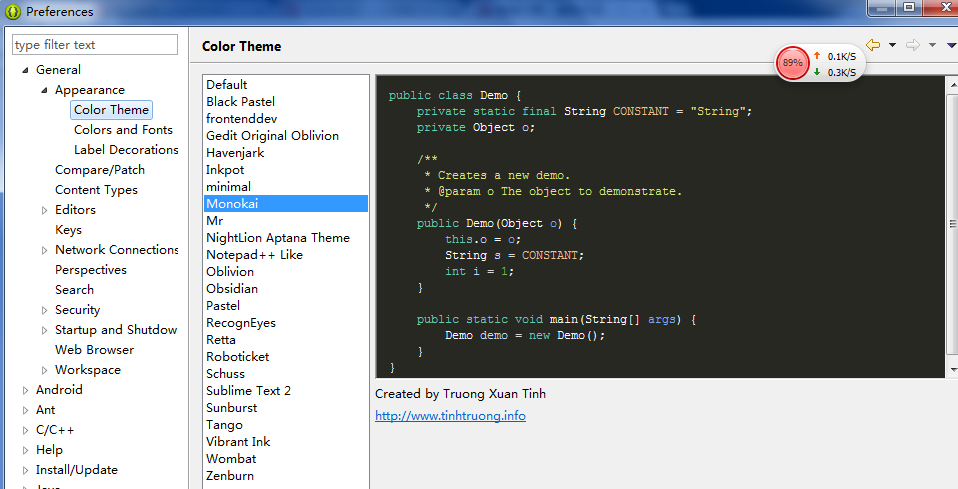Expand the Security tree node
Screen dimensions: 958x489
click(44, 311)
